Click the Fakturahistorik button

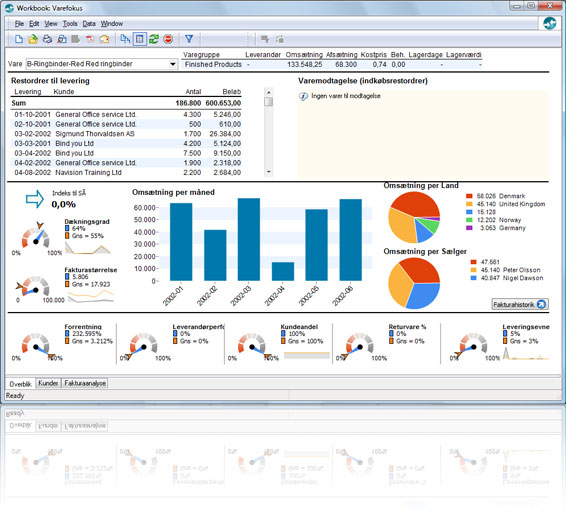click(520, 304)
